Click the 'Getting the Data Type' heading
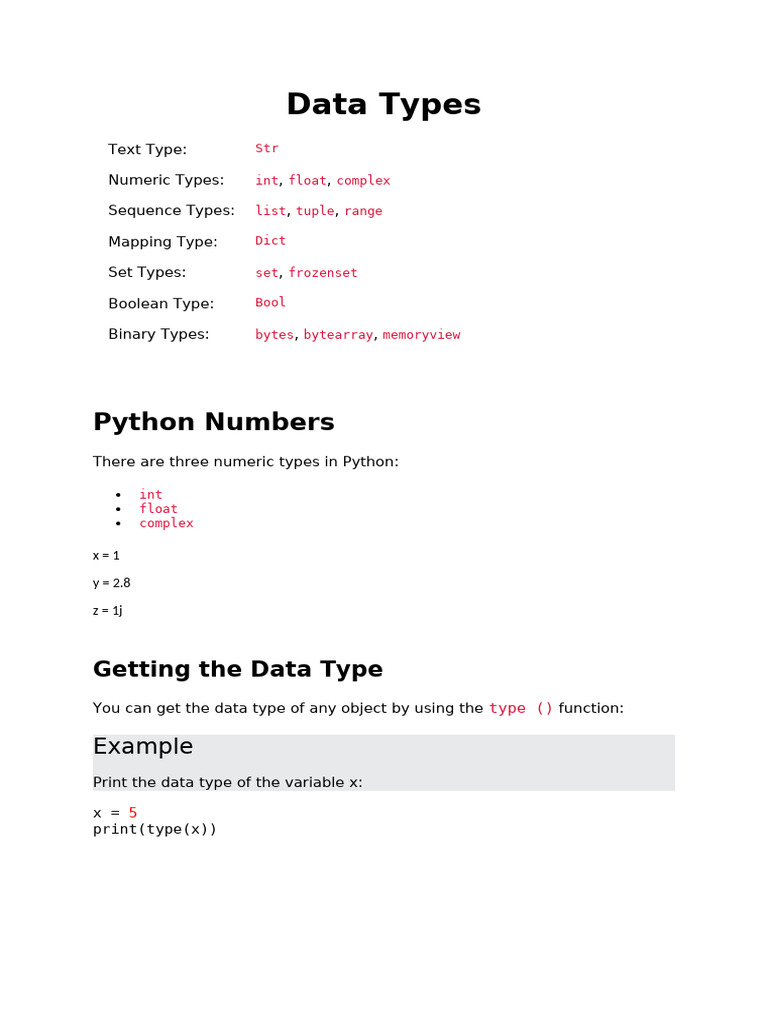Screen dimensions: 768x1024 pyautogui.click(x=237, y=669)
